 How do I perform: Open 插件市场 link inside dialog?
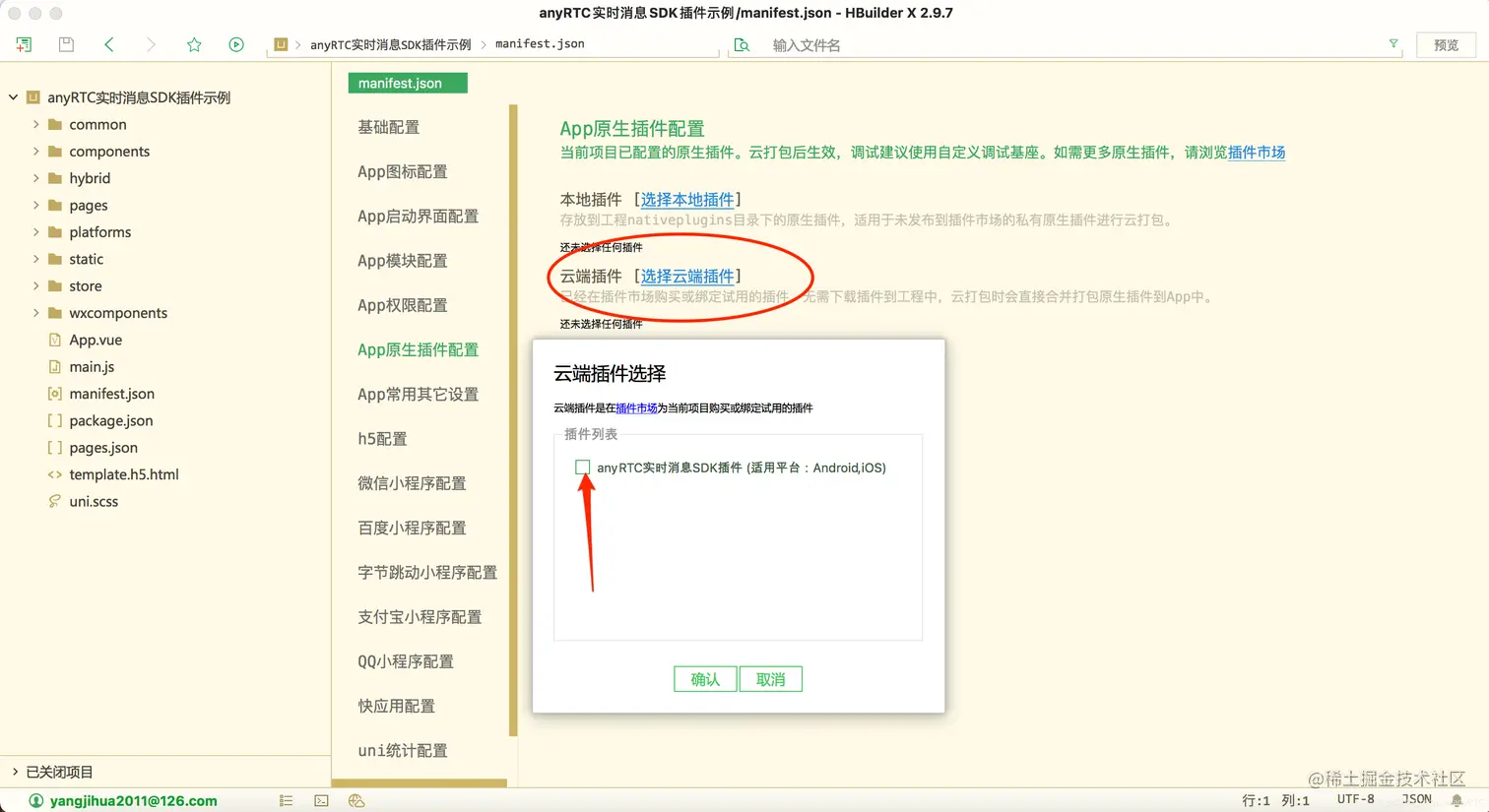pos(636,407)
